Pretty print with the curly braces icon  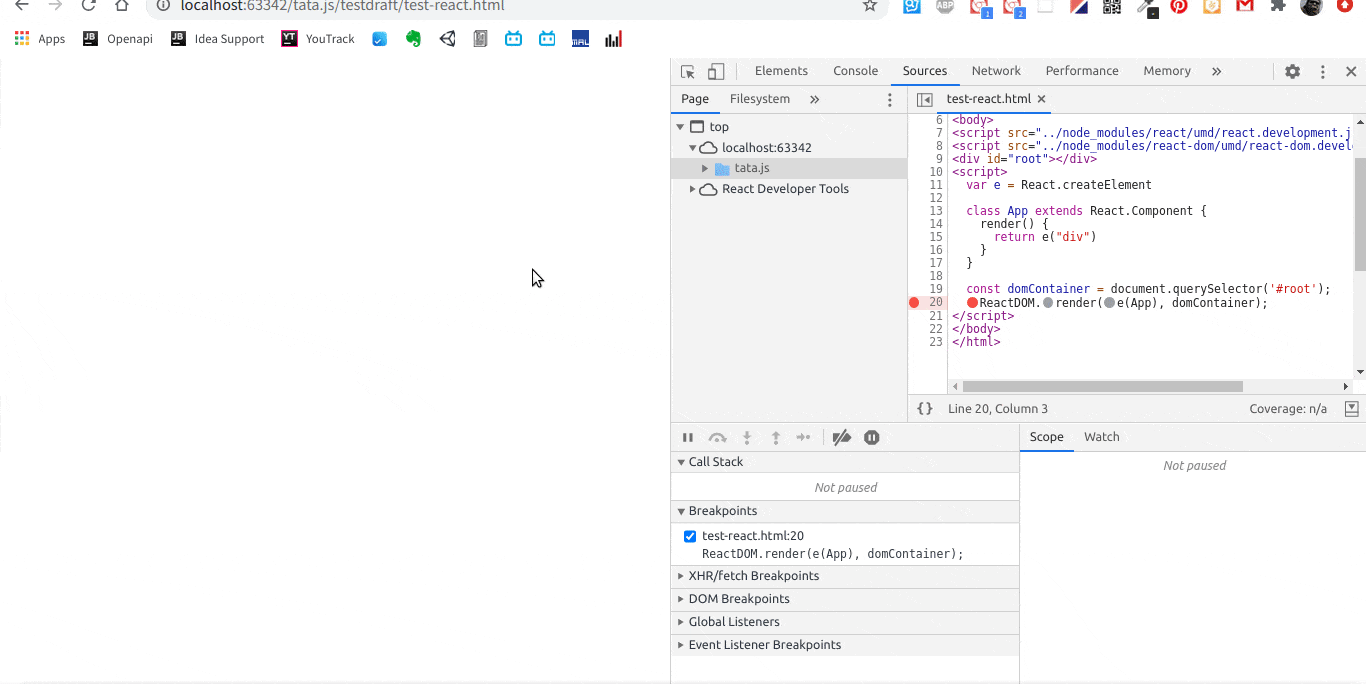click(925, 409)
